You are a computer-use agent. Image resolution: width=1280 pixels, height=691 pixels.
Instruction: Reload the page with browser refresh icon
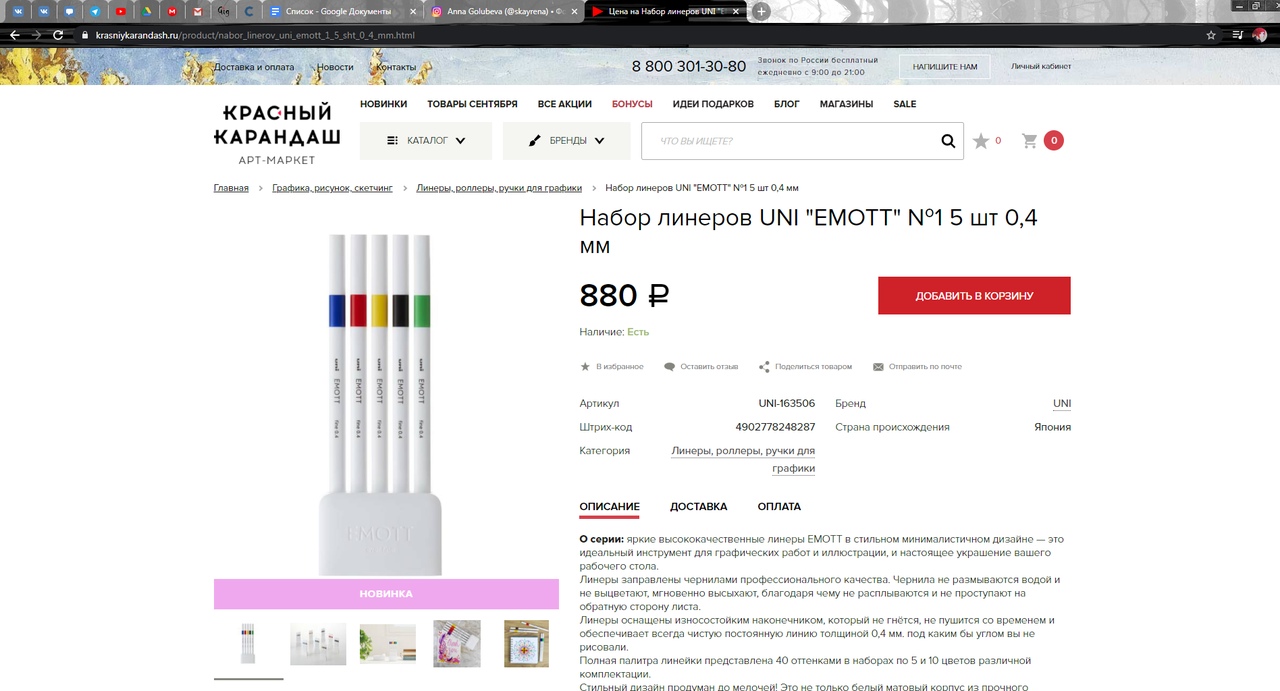[58, 35]
